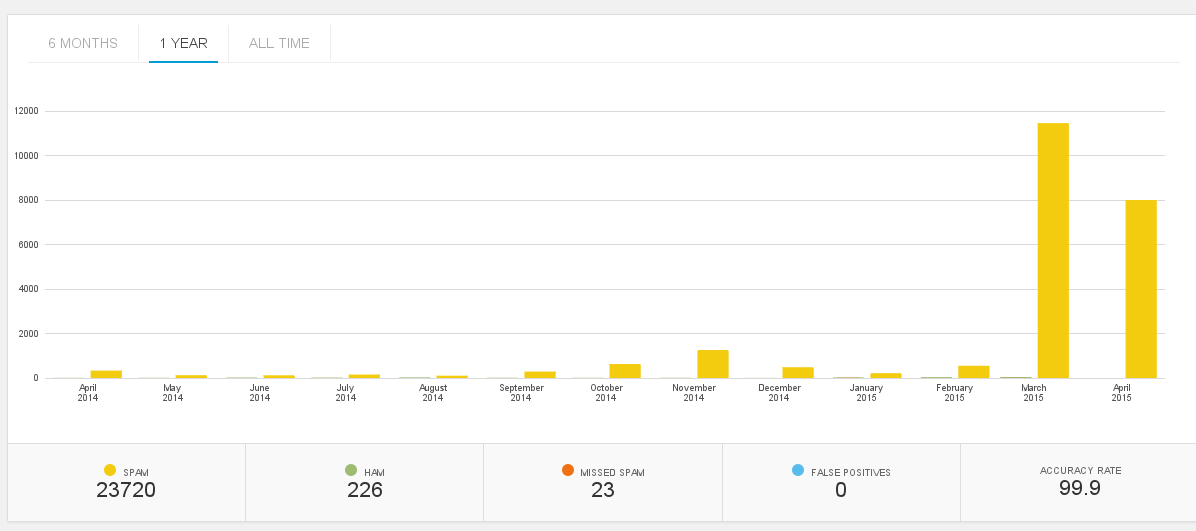
Task: Click the Missed Spam count 23
Action: pos(603,490)
